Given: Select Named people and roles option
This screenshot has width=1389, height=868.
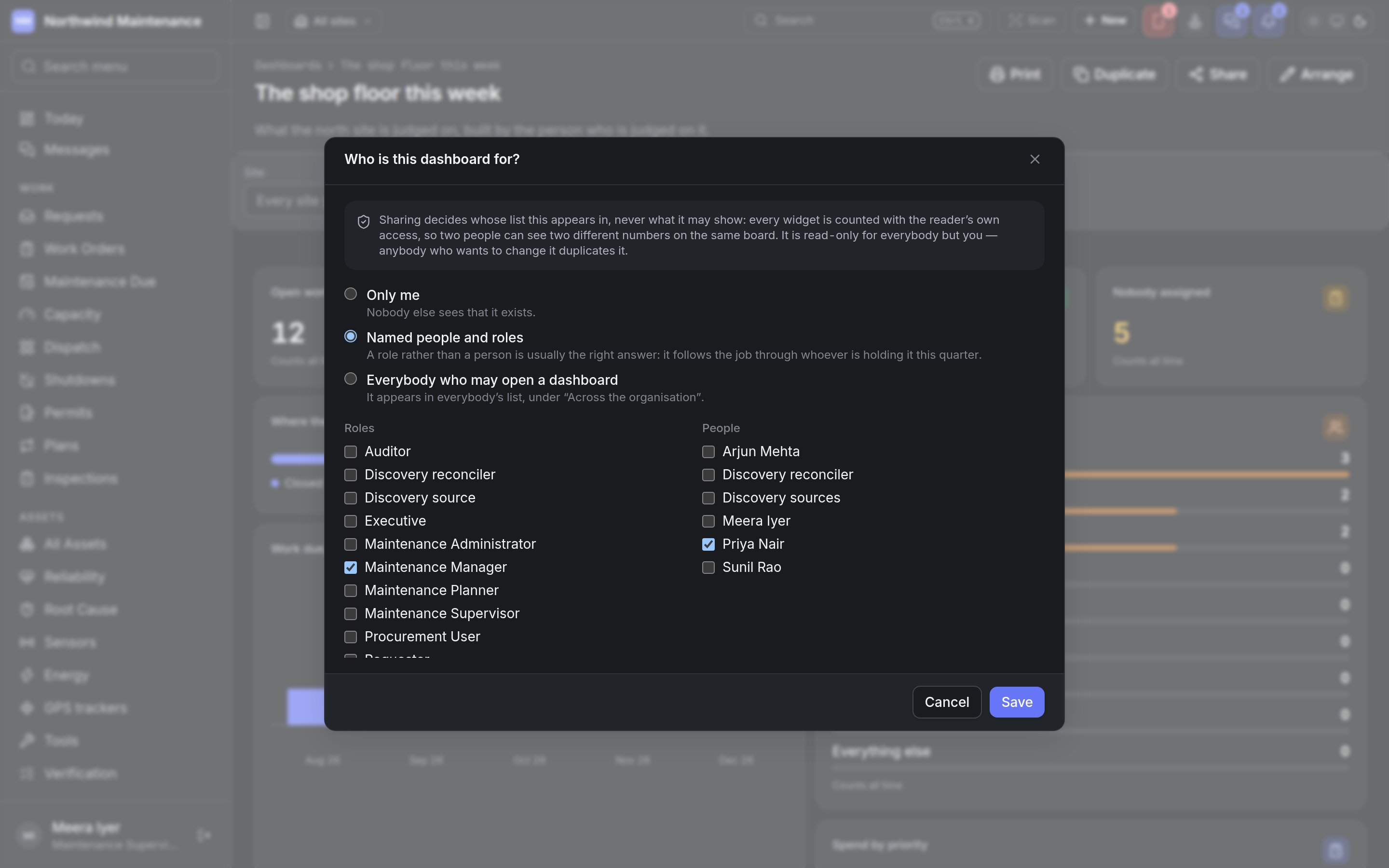Looking at the screenshot, I should tap(350, 337).
